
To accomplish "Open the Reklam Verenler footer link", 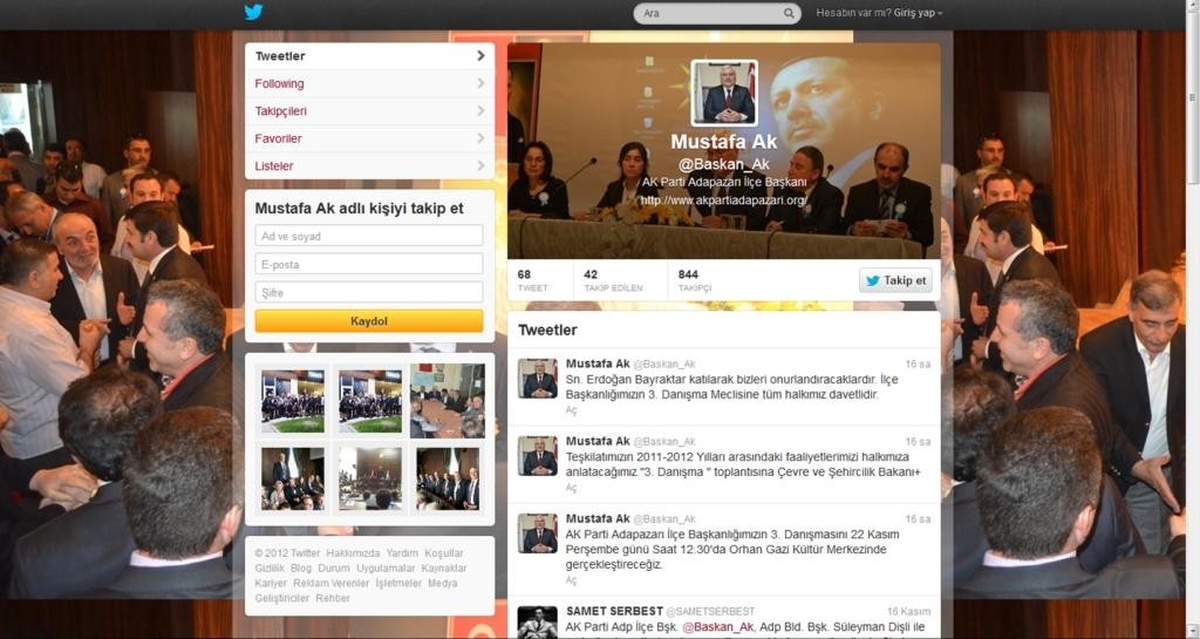I will (331, 583).
